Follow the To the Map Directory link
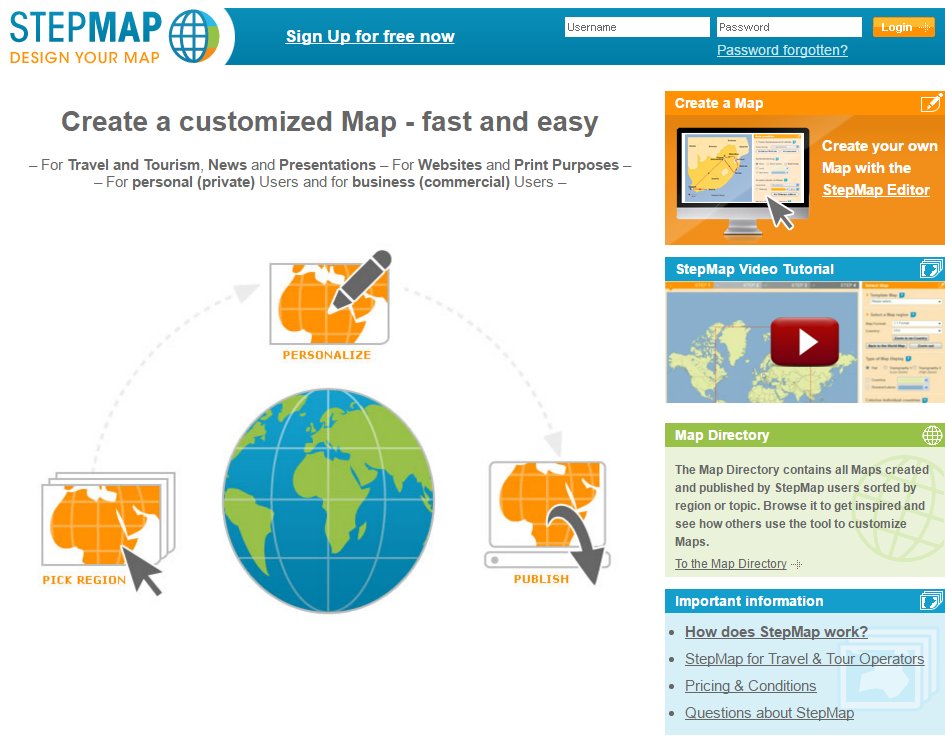 pos(730,563)
